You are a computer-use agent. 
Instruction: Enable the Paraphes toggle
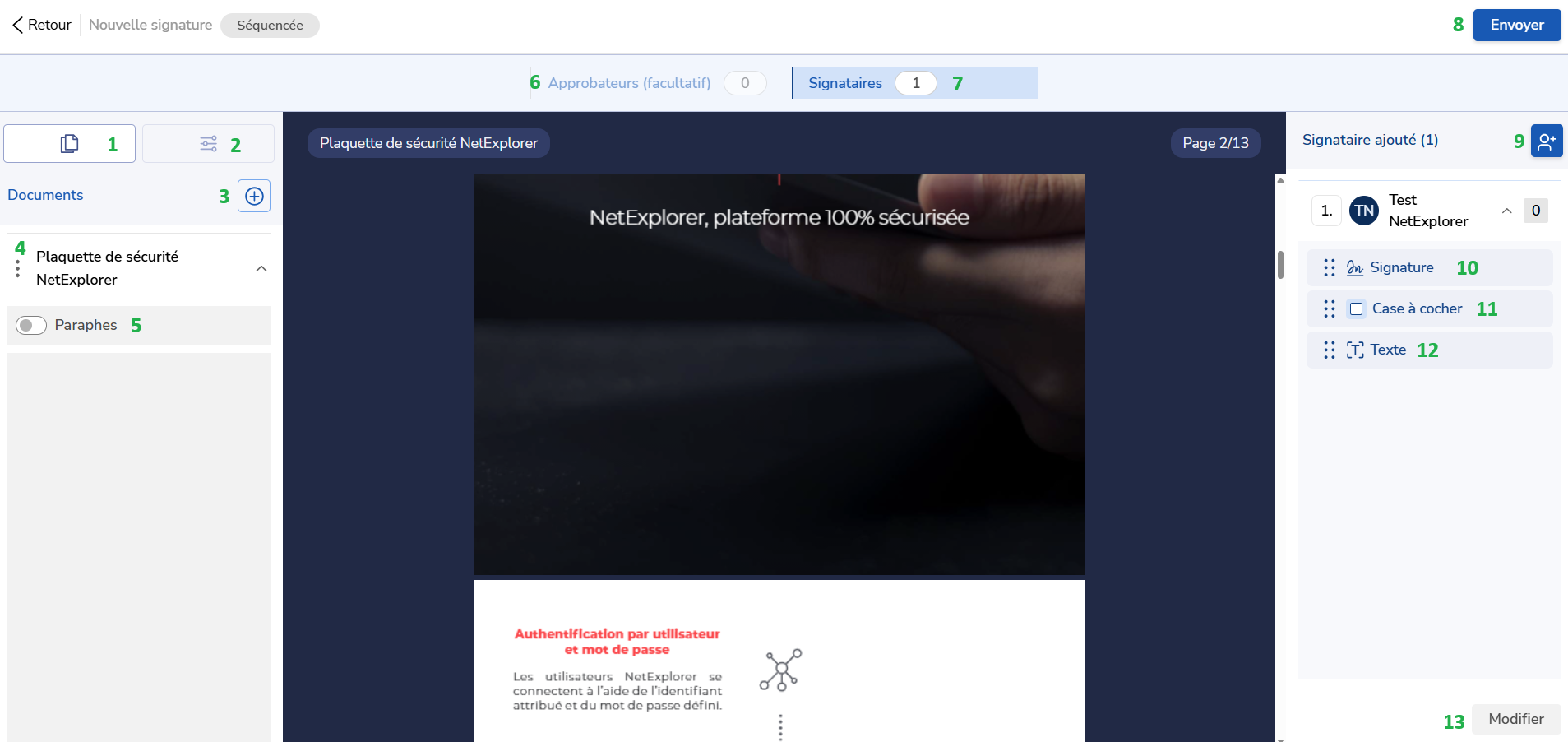(30, 325)
